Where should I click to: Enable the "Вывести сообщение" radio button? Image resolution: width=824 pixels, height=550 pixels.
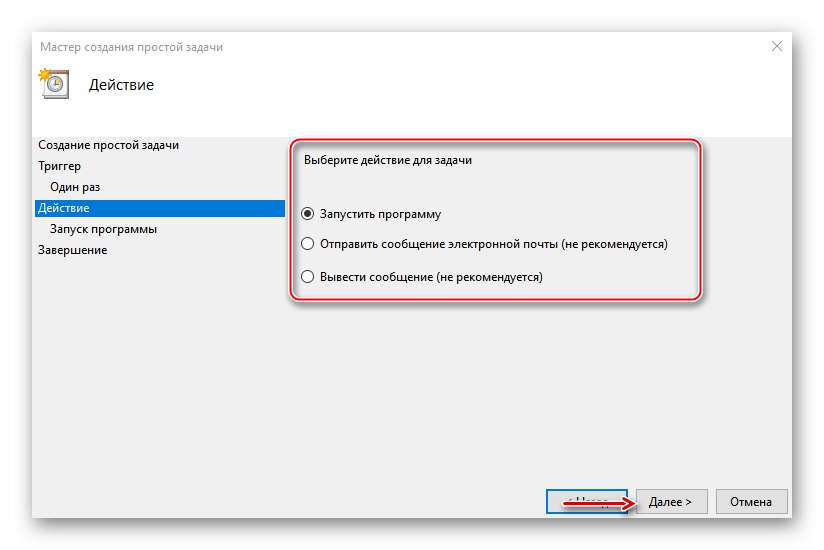point(308,277)
